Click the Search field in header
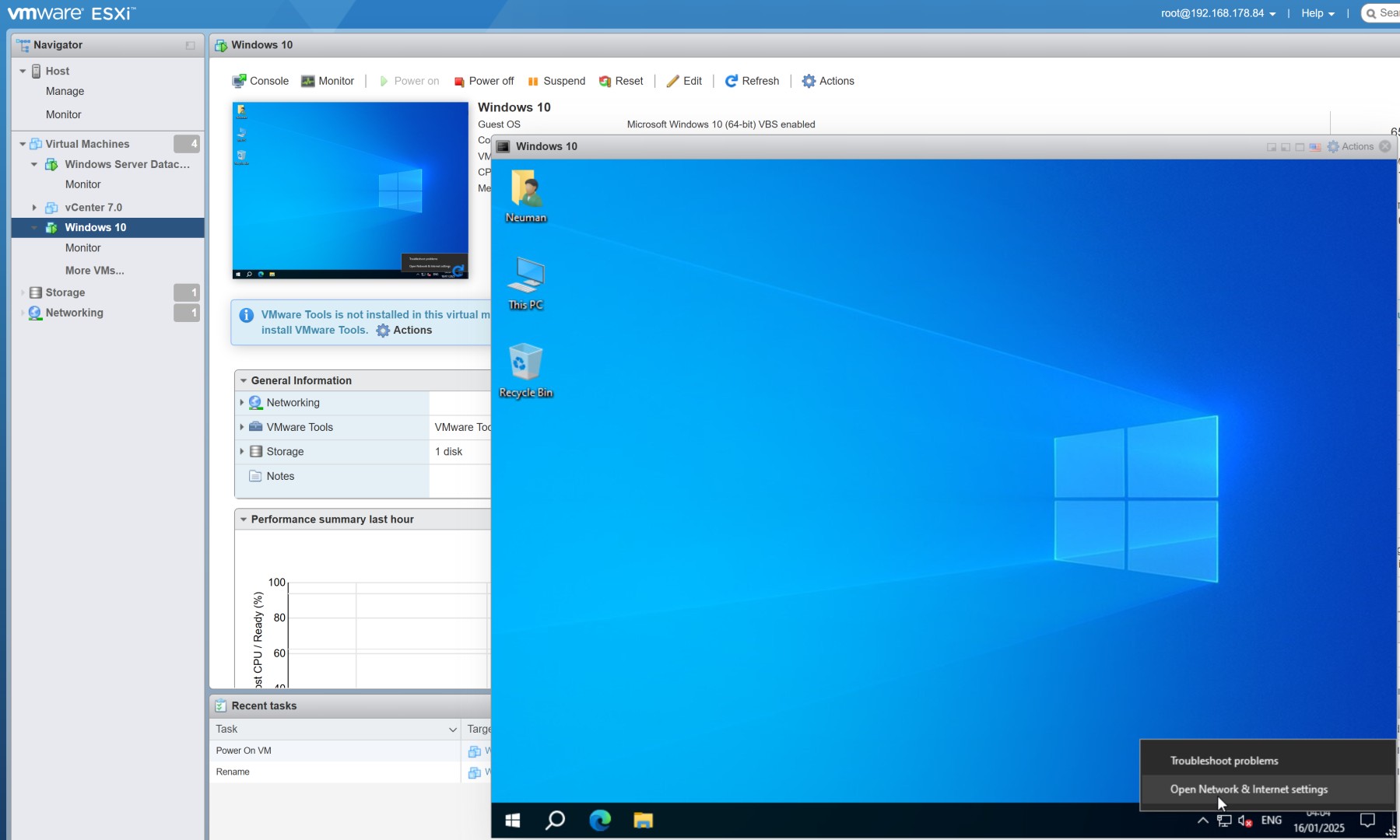 coord(1381,13)
